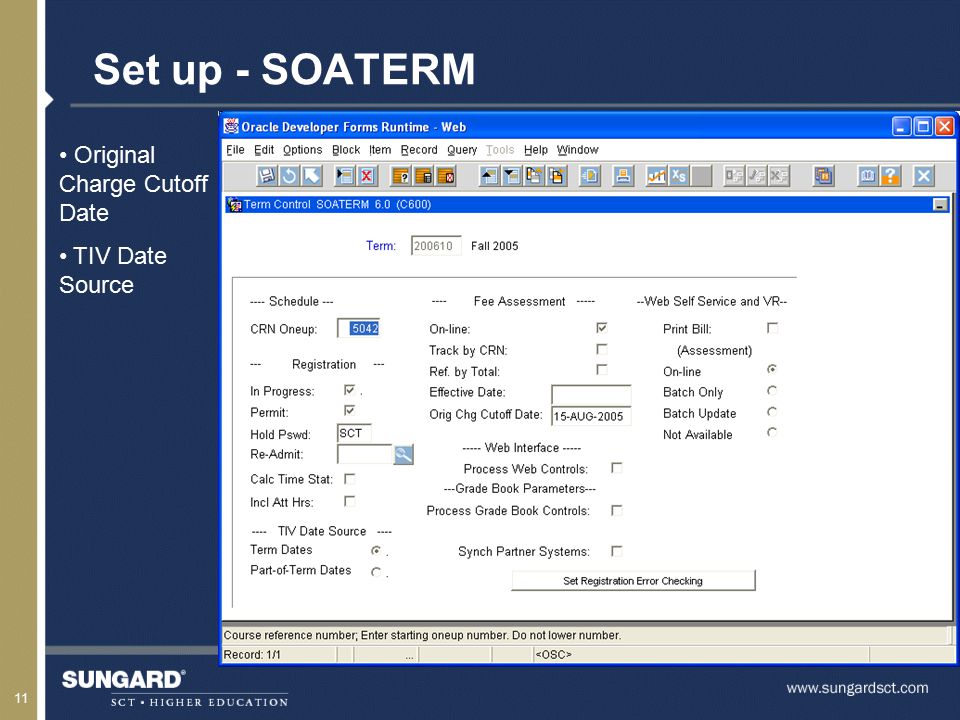Open the Edit menu
Viewport: 960px width, 720px height.
[x=264, y=150]
